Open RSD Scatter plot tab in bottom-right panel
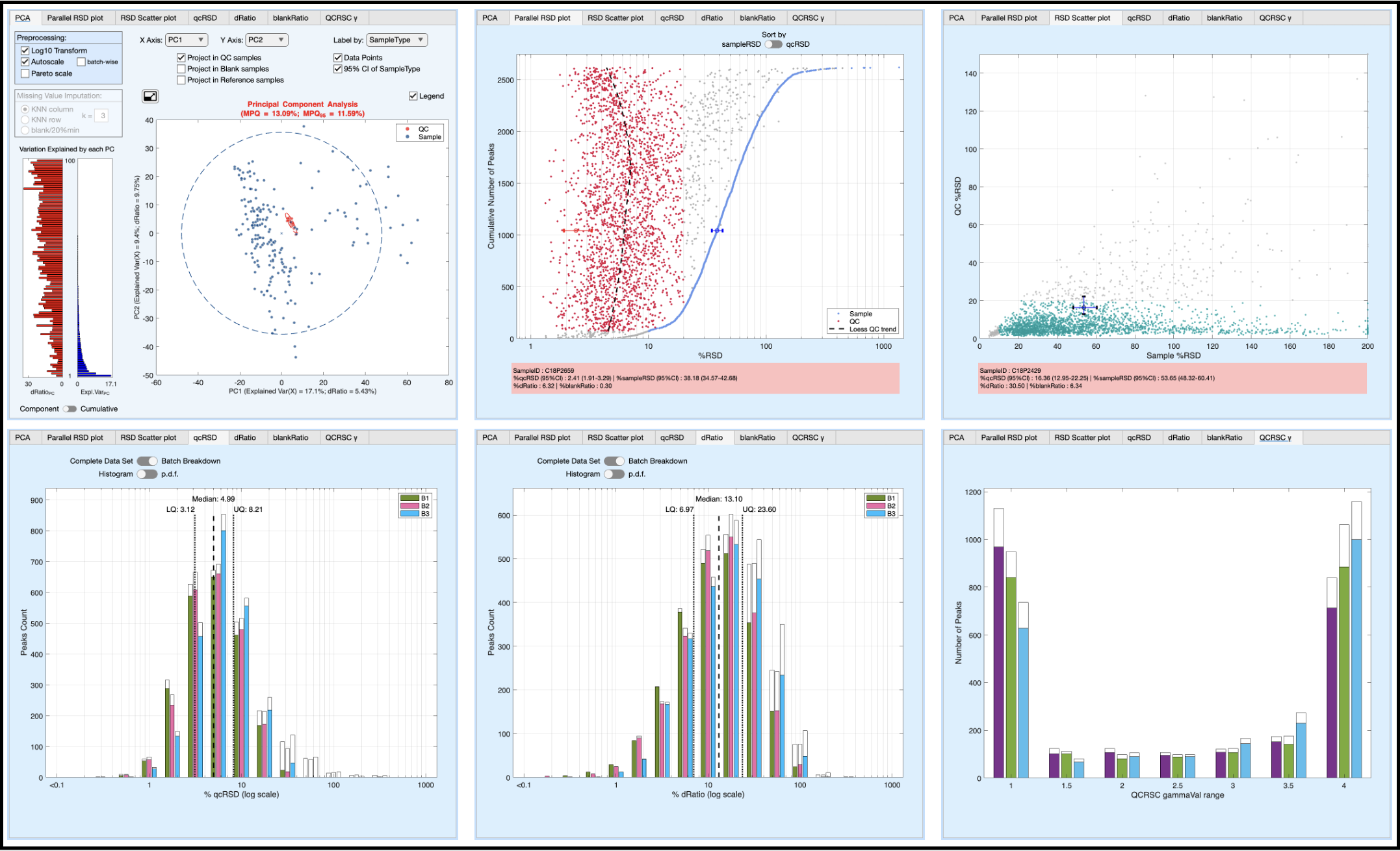The height and width of the screenshot is (851, 1400). 1083,438
